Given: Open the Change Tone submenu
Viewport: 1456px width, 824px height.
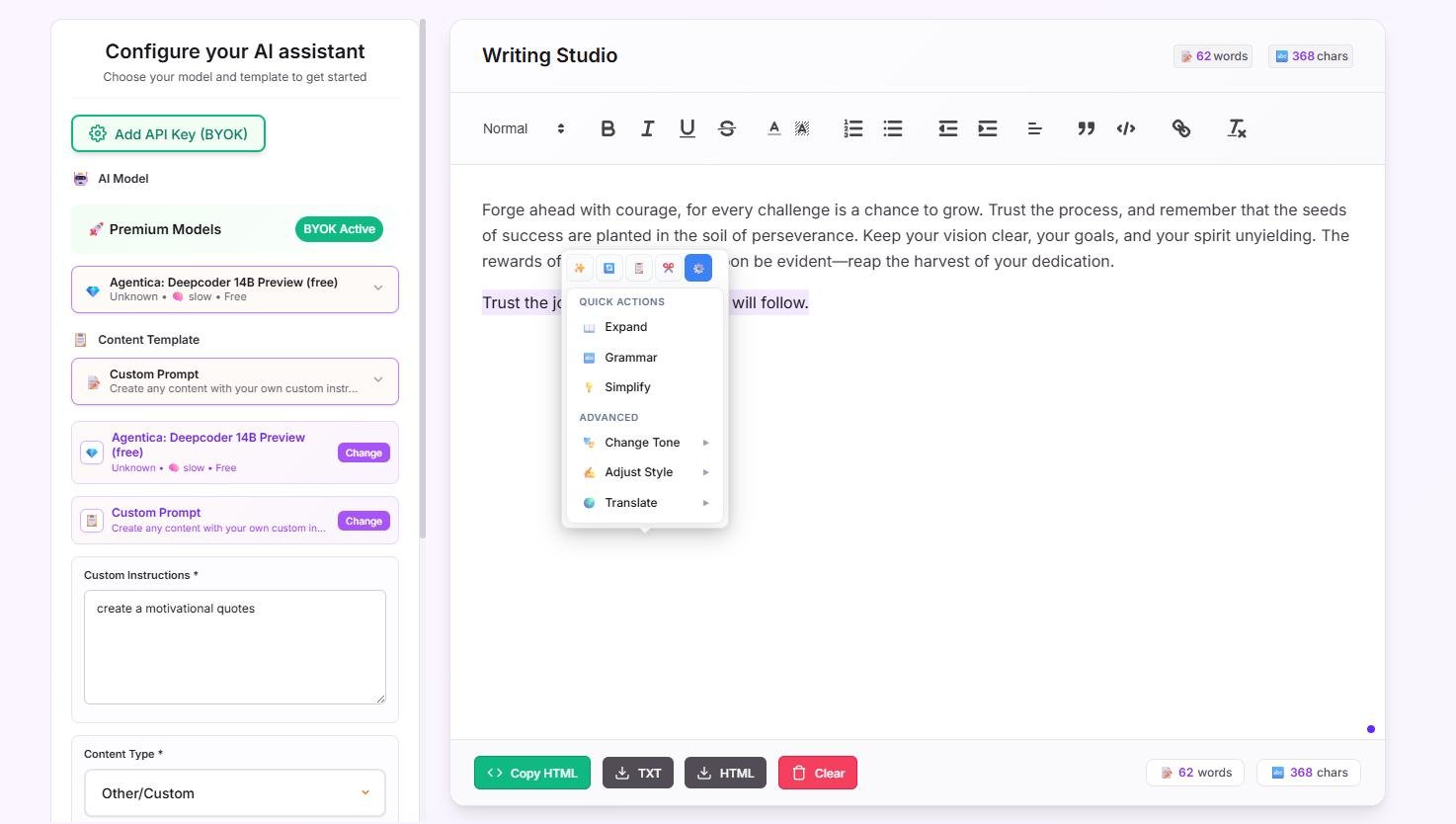Looking at the screenshot, I should (645, 443).
